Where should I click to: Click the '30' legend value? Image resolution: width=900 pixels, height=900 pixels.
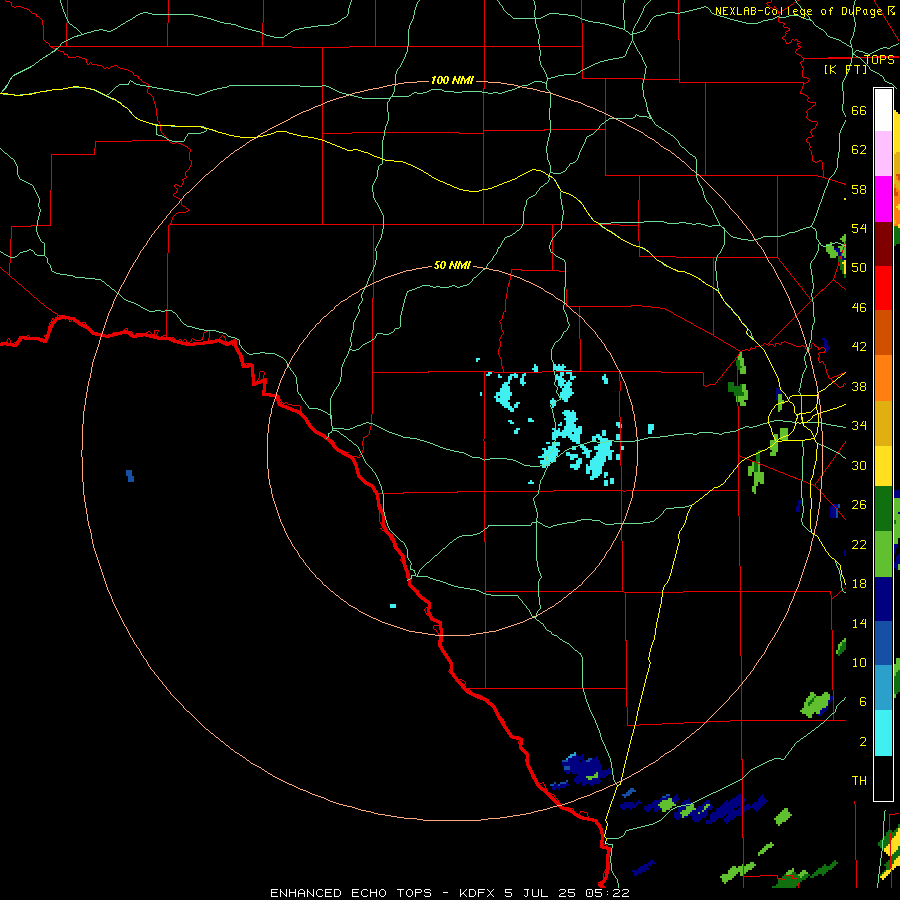pos(859,465)
